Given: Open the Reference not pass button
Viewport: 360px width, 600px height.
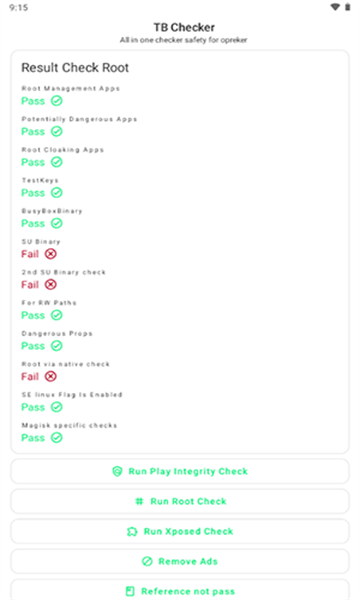Looking at the screenshot, I should (x=180, y=590).
